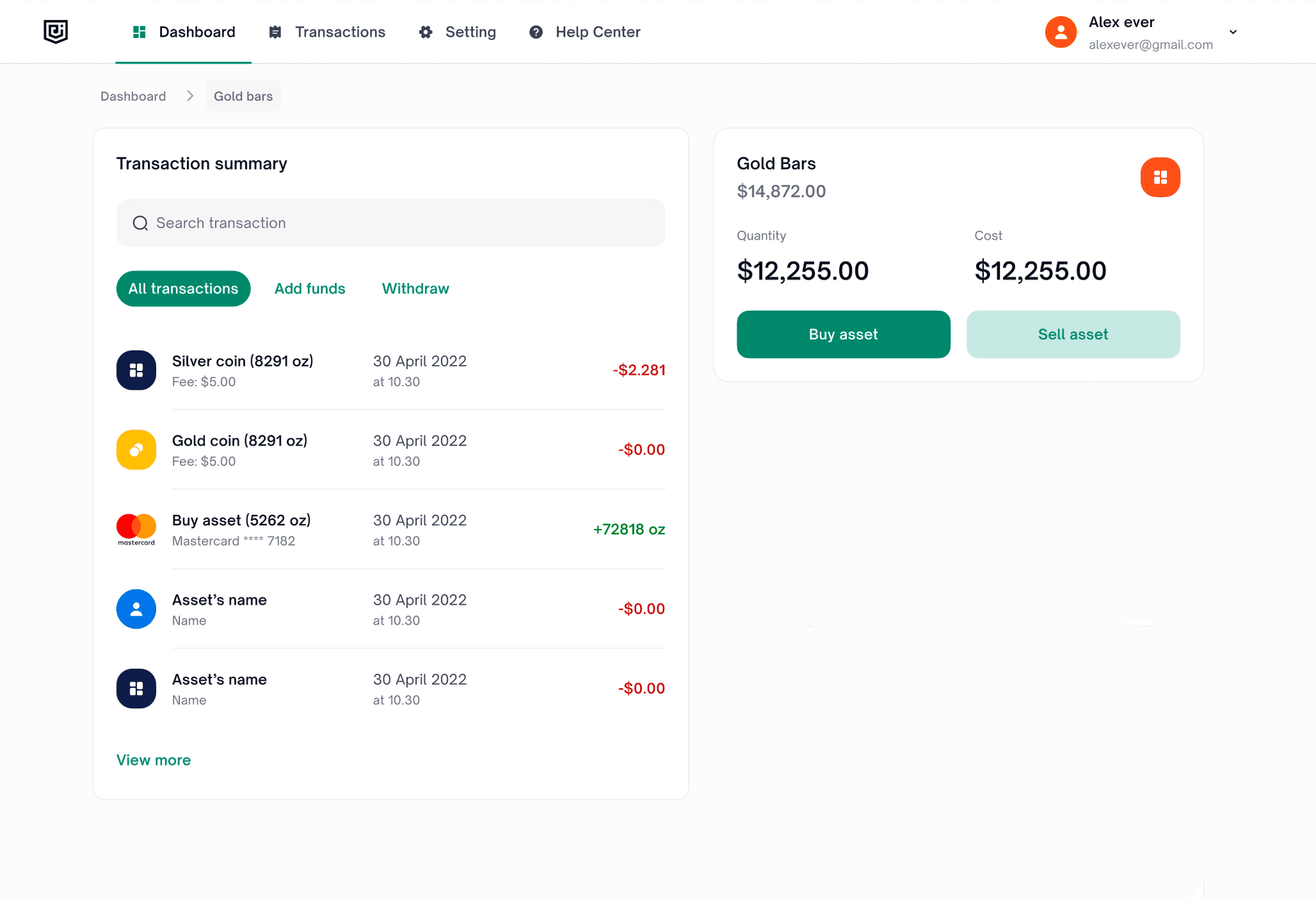The image size is (1316, 898).
Task: Click the Gold coin yellow icon
Action: click(136, 449)
